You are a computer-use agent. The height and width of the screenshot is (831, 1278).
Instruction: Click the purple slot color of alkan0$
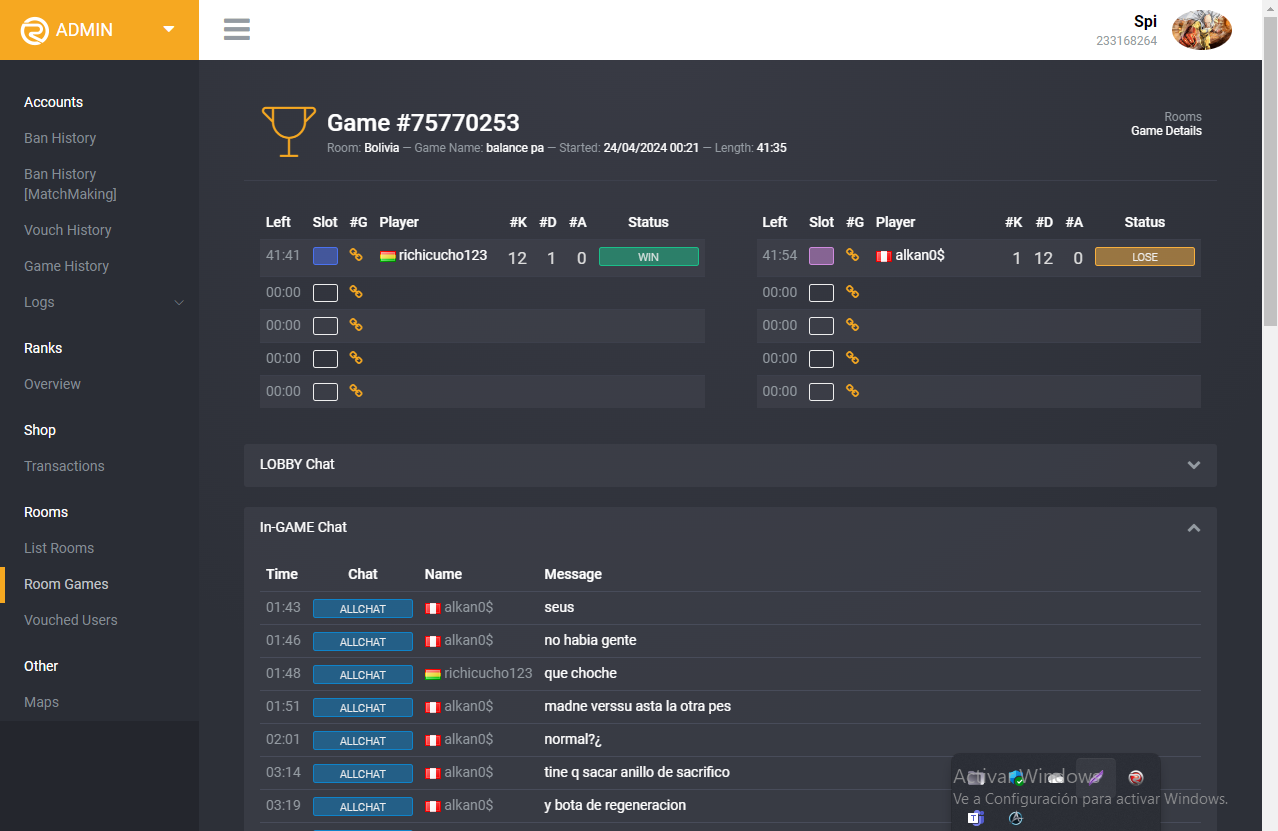(821, 256)
